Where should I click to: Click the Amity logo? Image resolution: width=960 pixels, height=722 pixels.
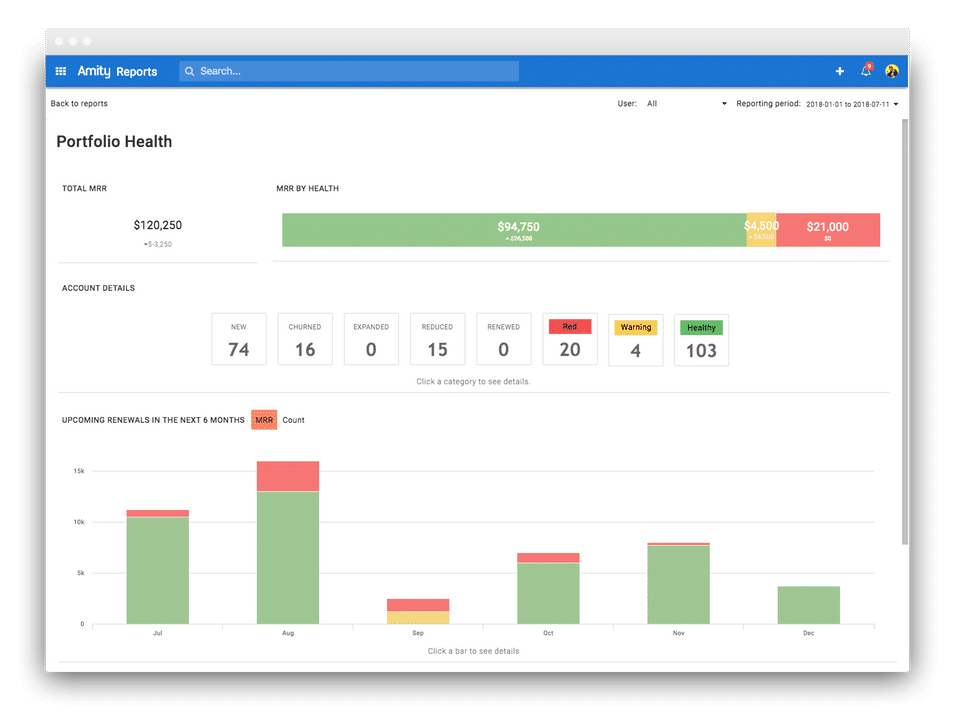(94, 71)
